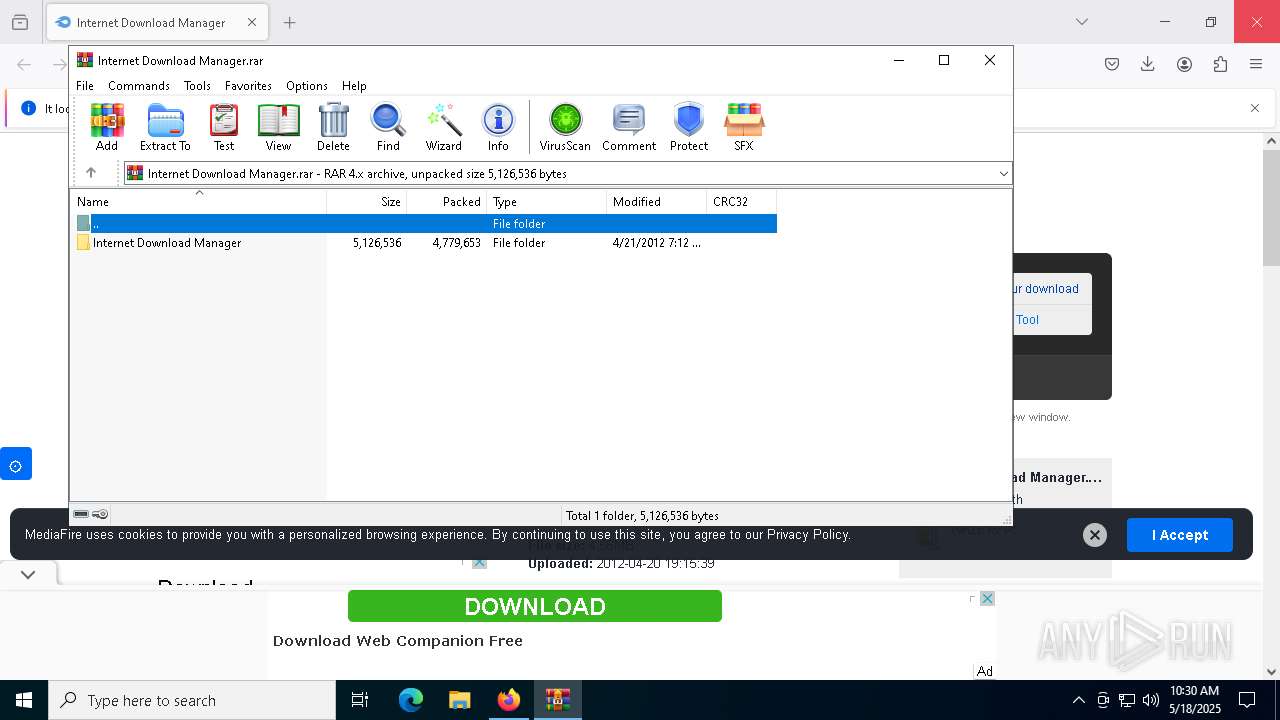This screenshot has height=720, width=1280.
Task: Click the Windows search box
Action: click(x=192, y=700)
